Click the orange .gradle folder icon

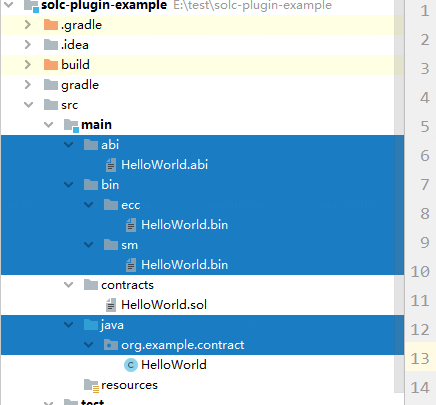pos(51,25)
